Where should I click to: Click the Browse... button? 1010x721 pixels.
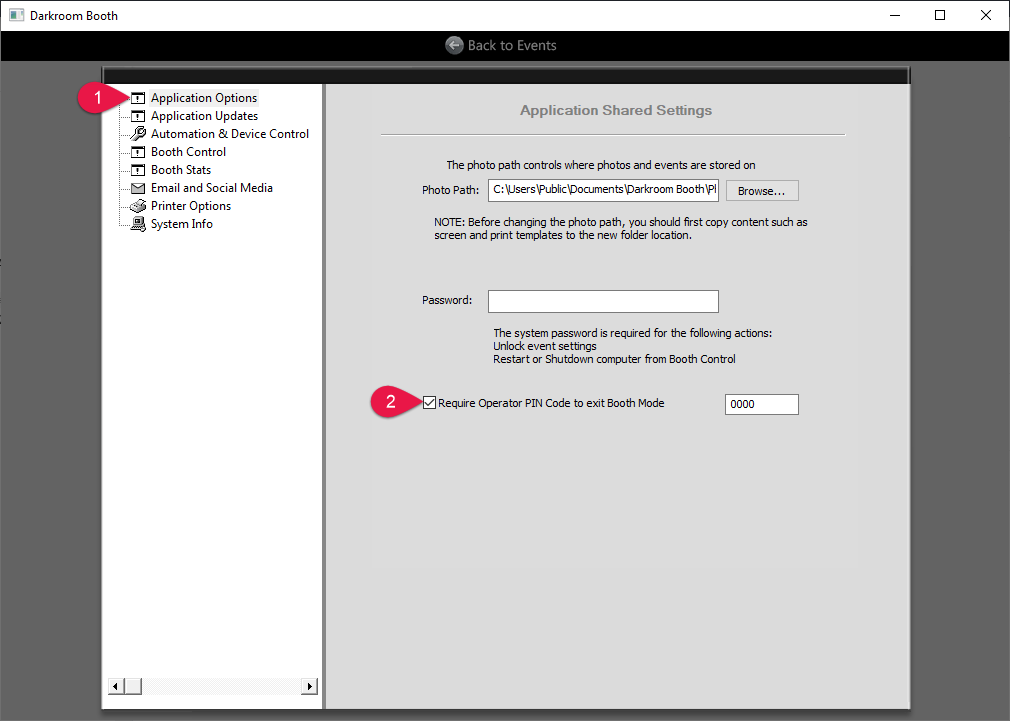coord(762,191)
